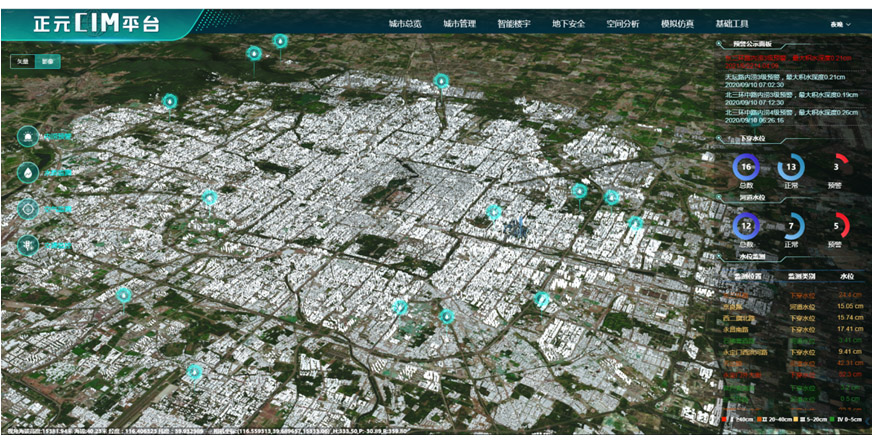Open the 夜晚 dropdown in top right

pos(839,23)
